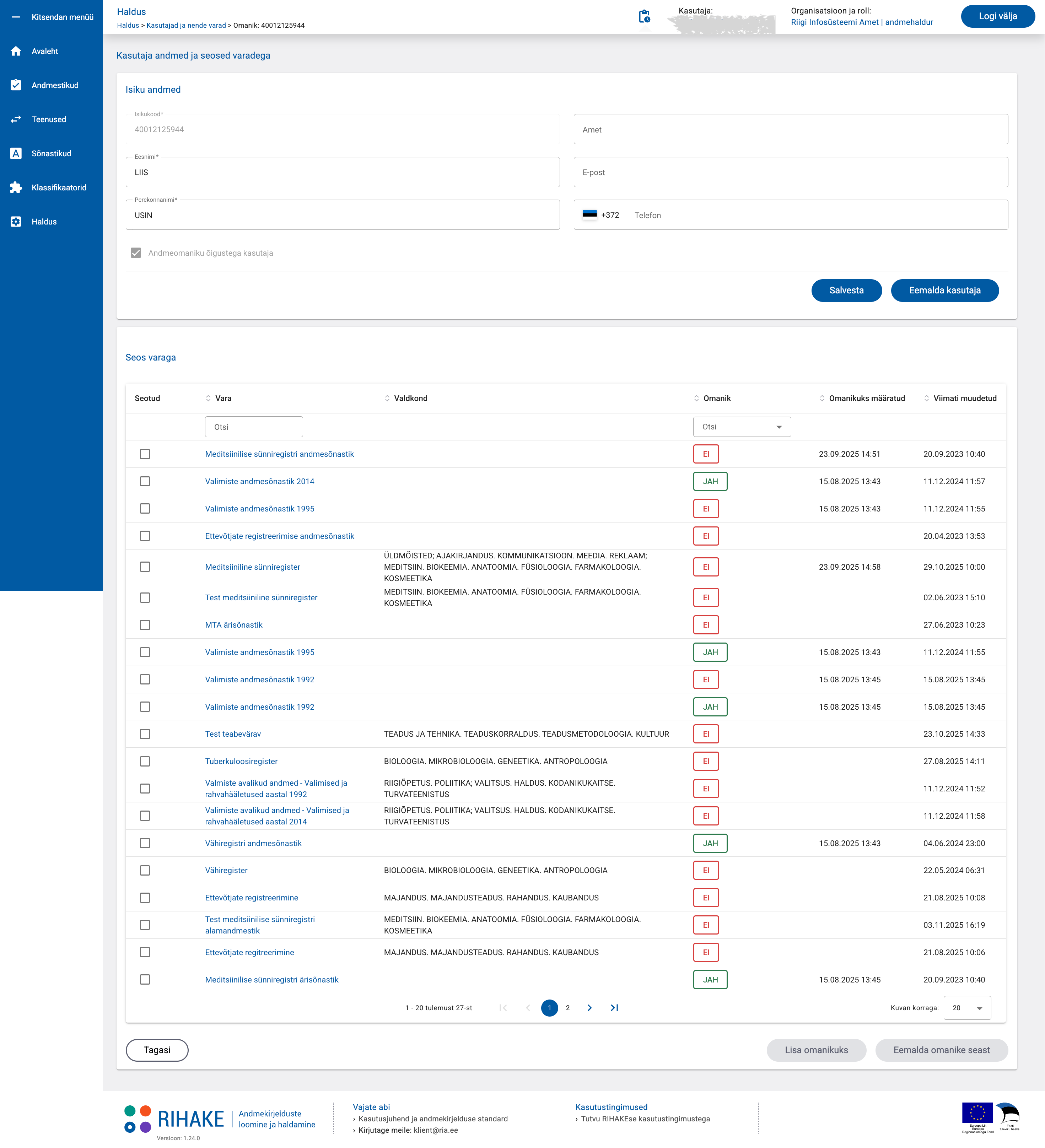Open Teenused arrows icon

coord(16,120)
